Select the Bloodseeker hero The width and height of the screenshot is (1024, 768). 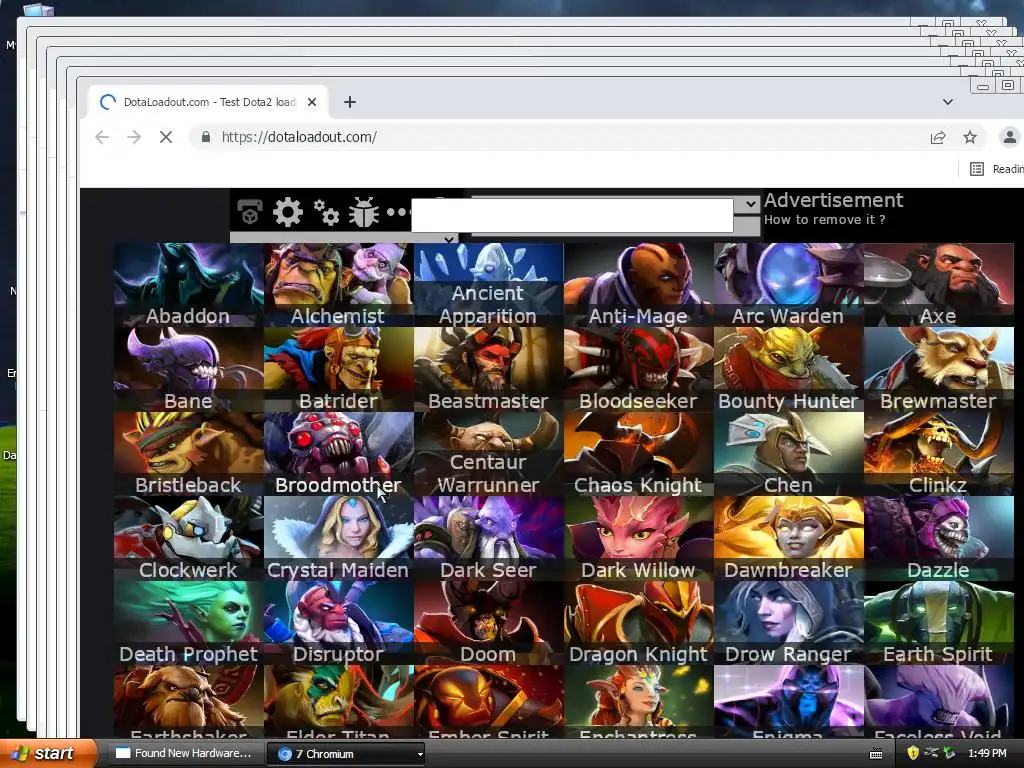[x=638, y=369]
